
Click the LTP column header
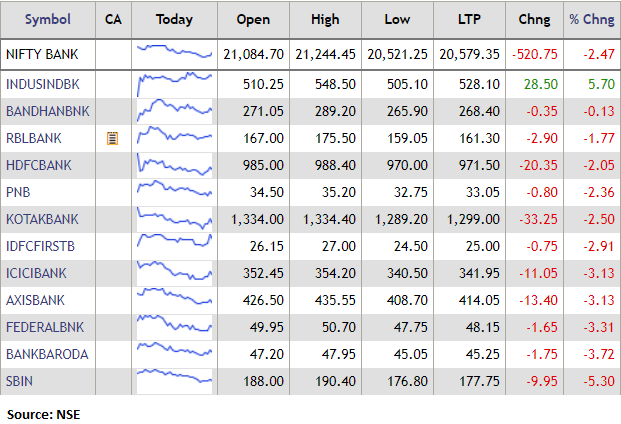465,19
